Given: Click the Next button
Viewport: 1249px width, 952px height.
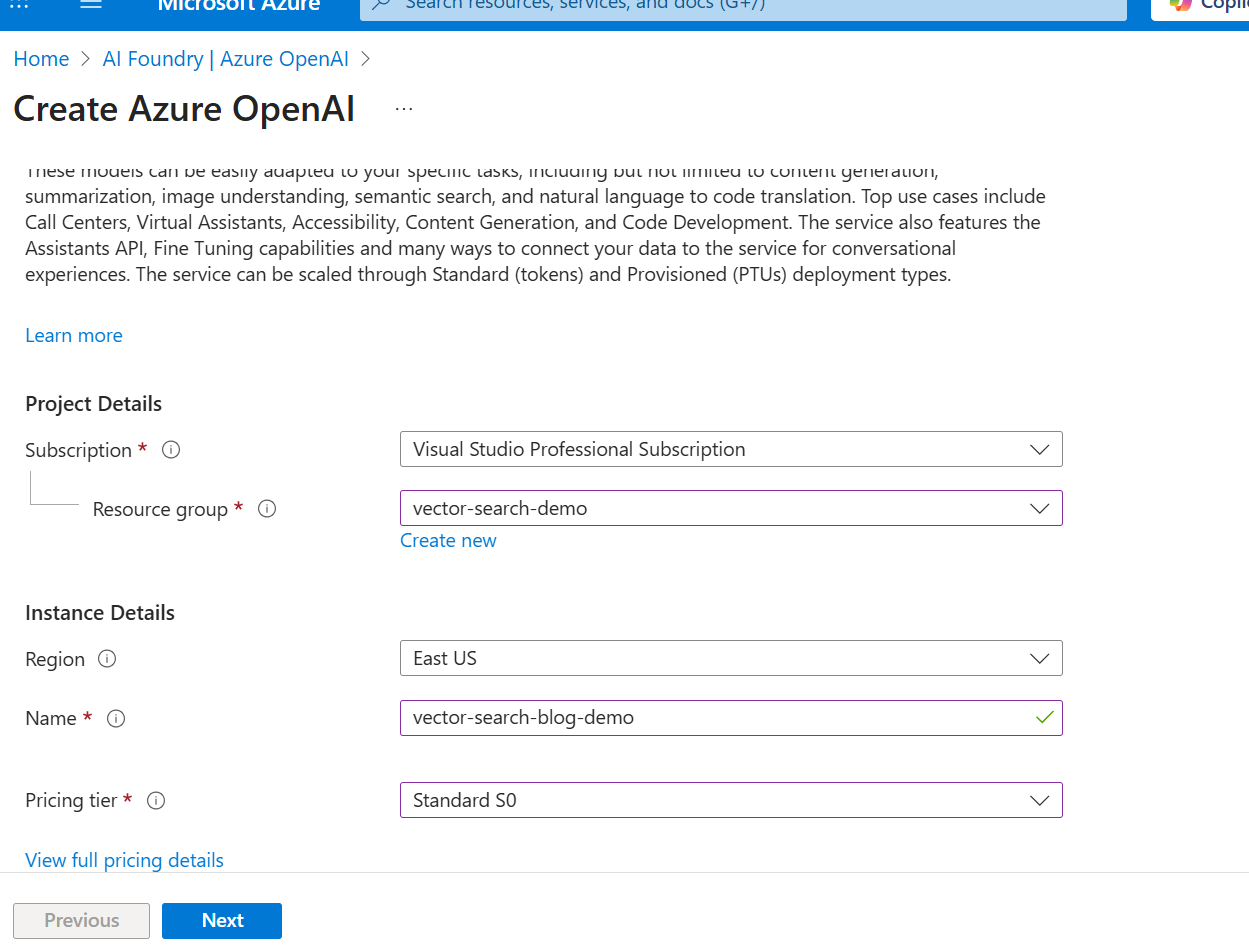Looking at the screenshot, I should [x=222, y=921].
